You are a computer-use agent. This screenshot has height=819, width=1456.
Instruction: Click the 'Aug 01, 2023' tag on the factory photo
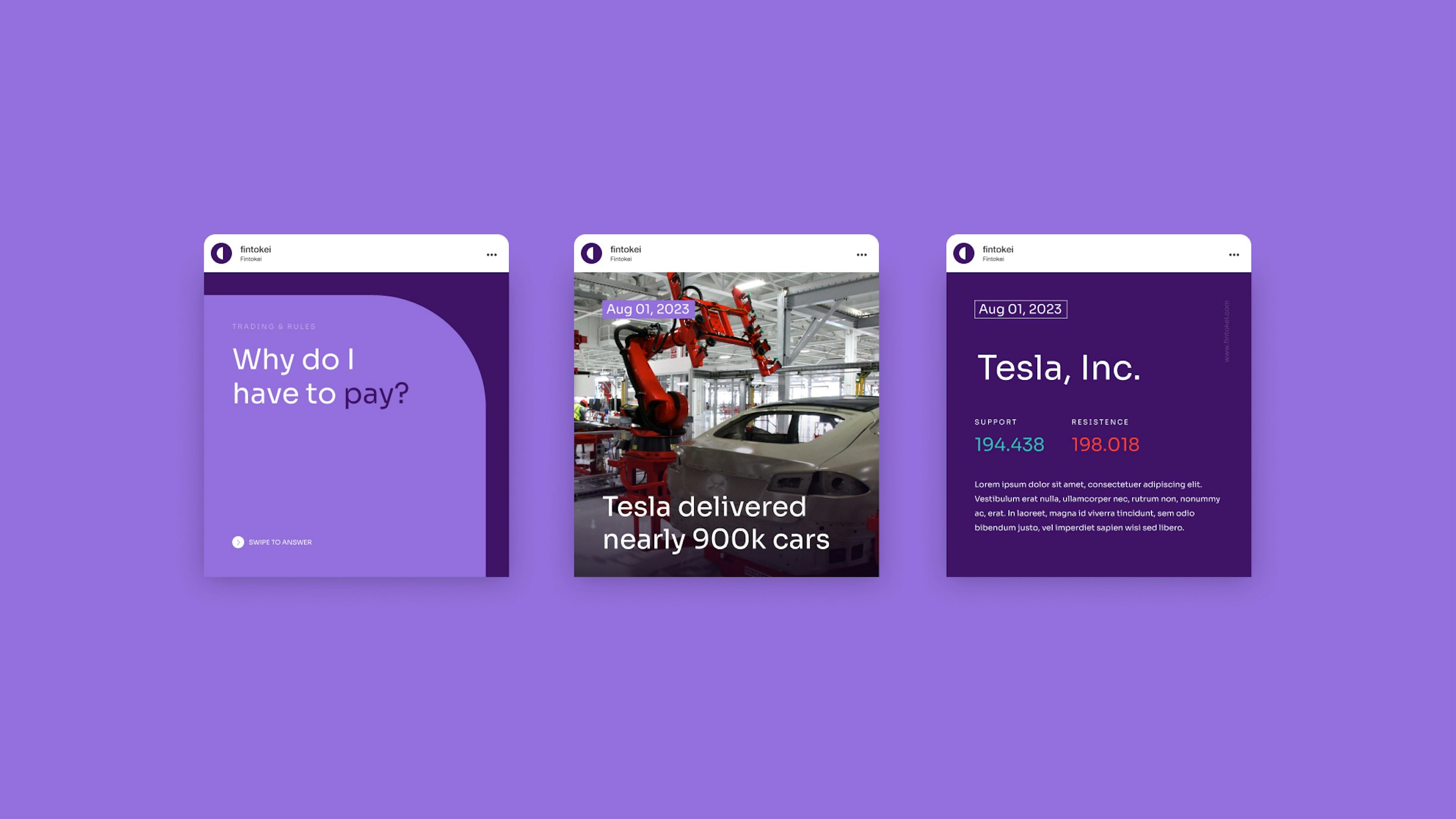pyautogui.click(x=648, y=309)
